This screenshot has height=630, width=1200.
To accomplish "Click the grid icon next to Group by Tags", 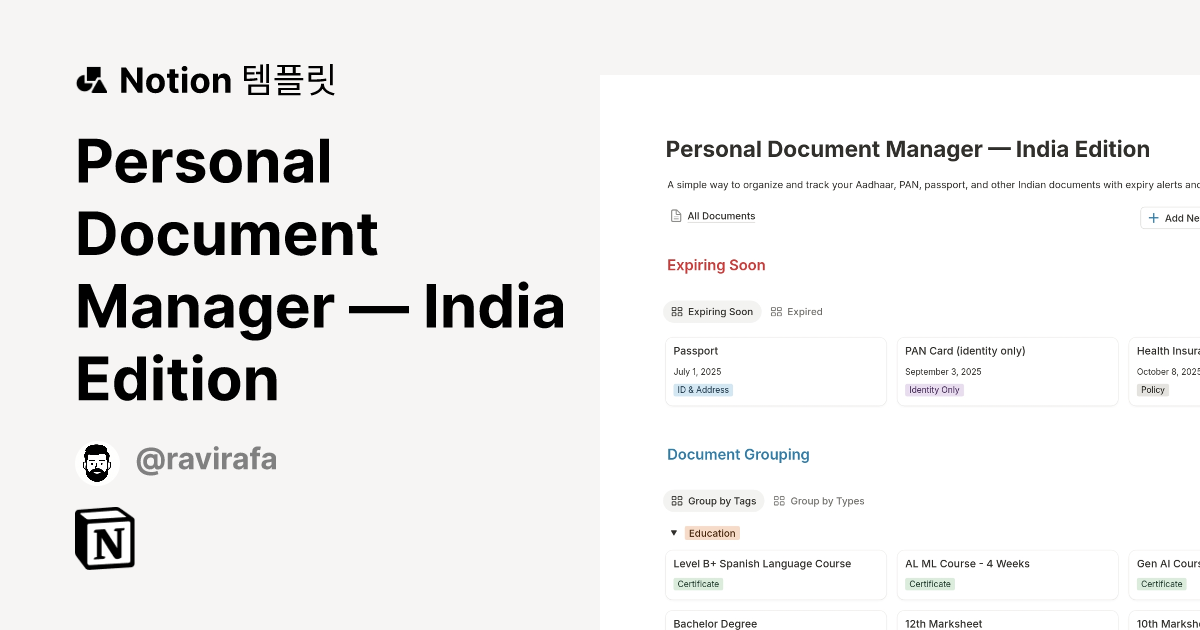I will point(677,500).
